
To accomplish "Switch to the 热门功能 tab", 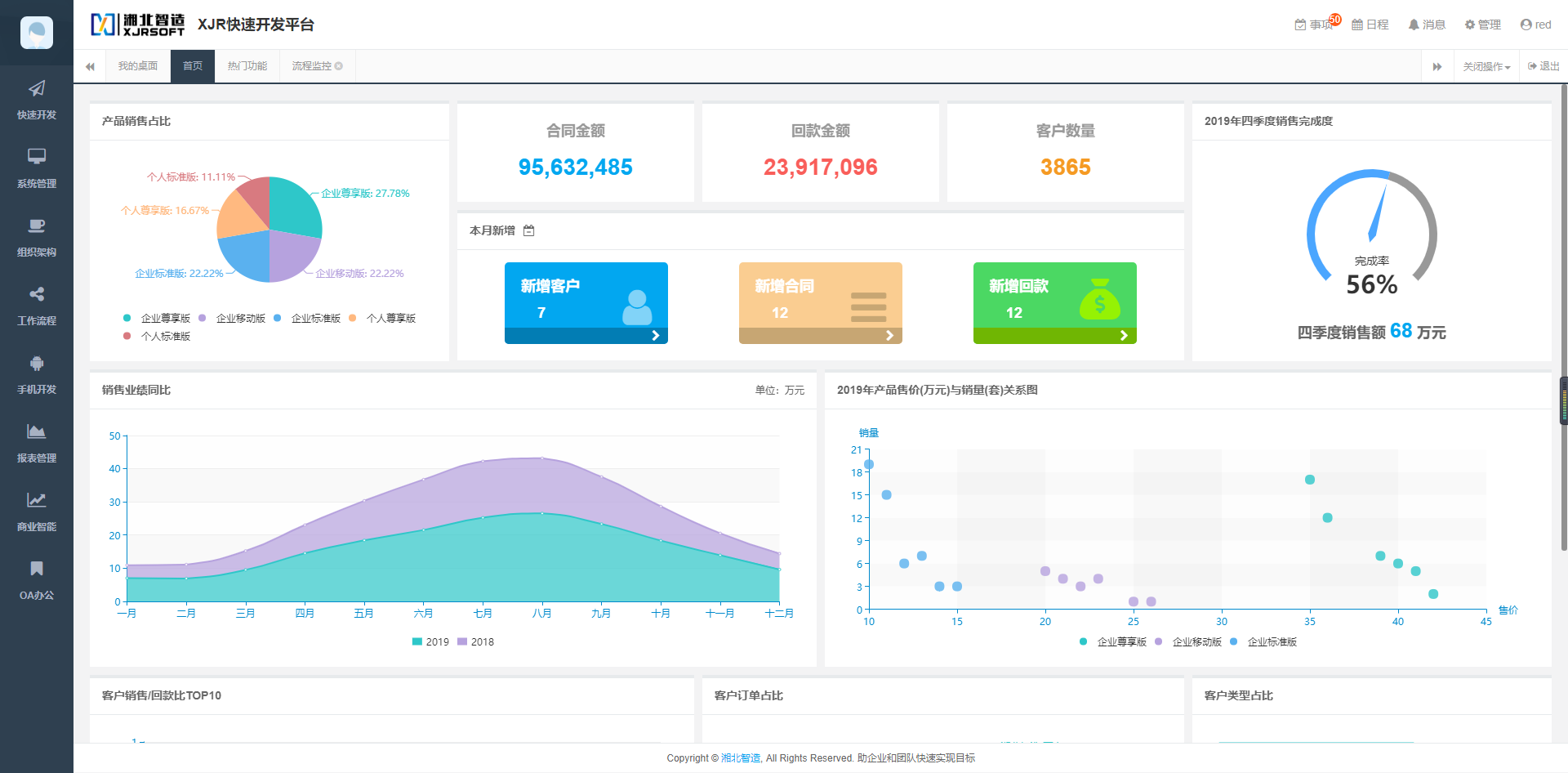I will [x=247, y=66].
